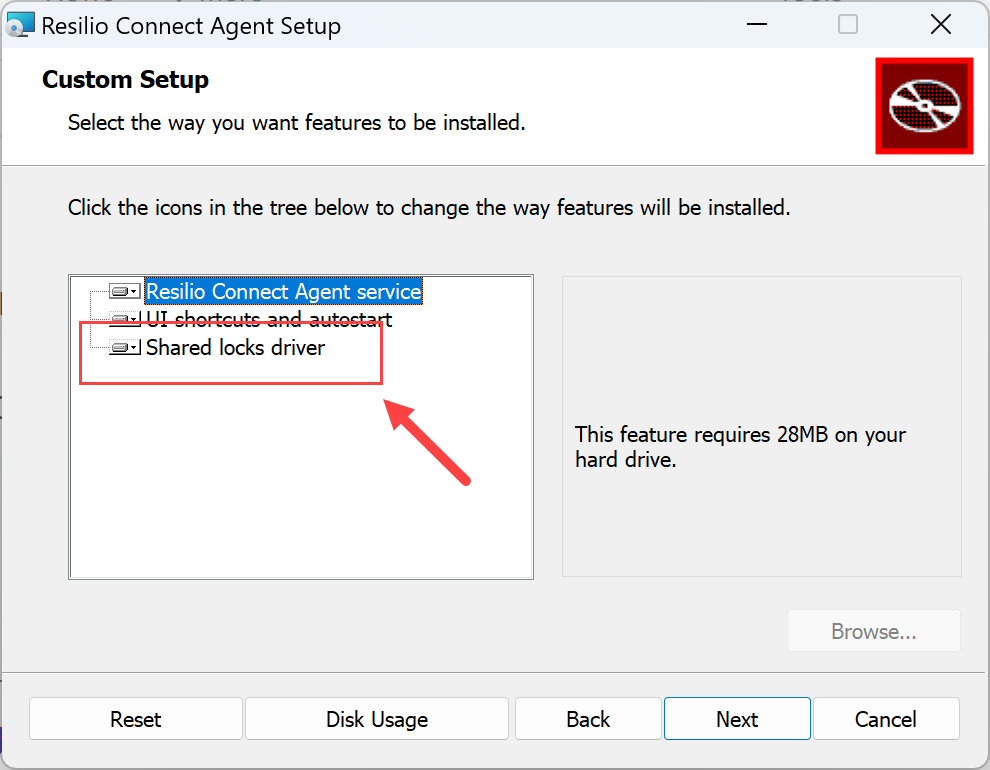Open install options icon for Shared locks driver
This screenshot has width=990, height=770.
[124, 348]
